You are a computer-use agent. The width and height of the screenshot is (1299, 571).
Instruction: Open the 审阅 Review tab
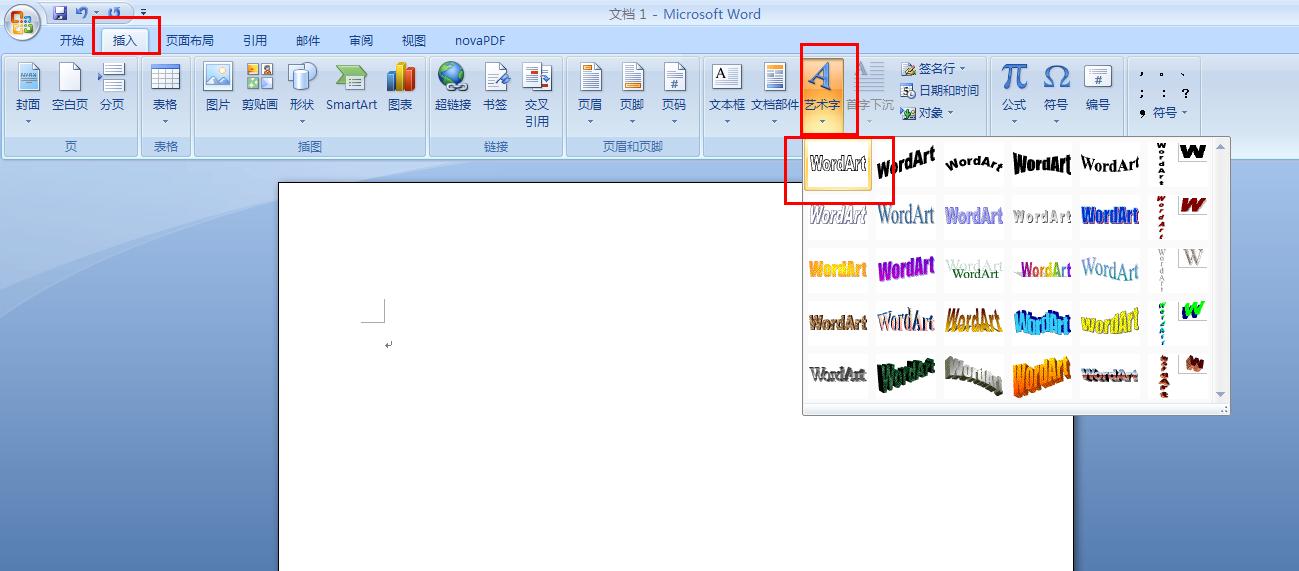click(361, 41)
